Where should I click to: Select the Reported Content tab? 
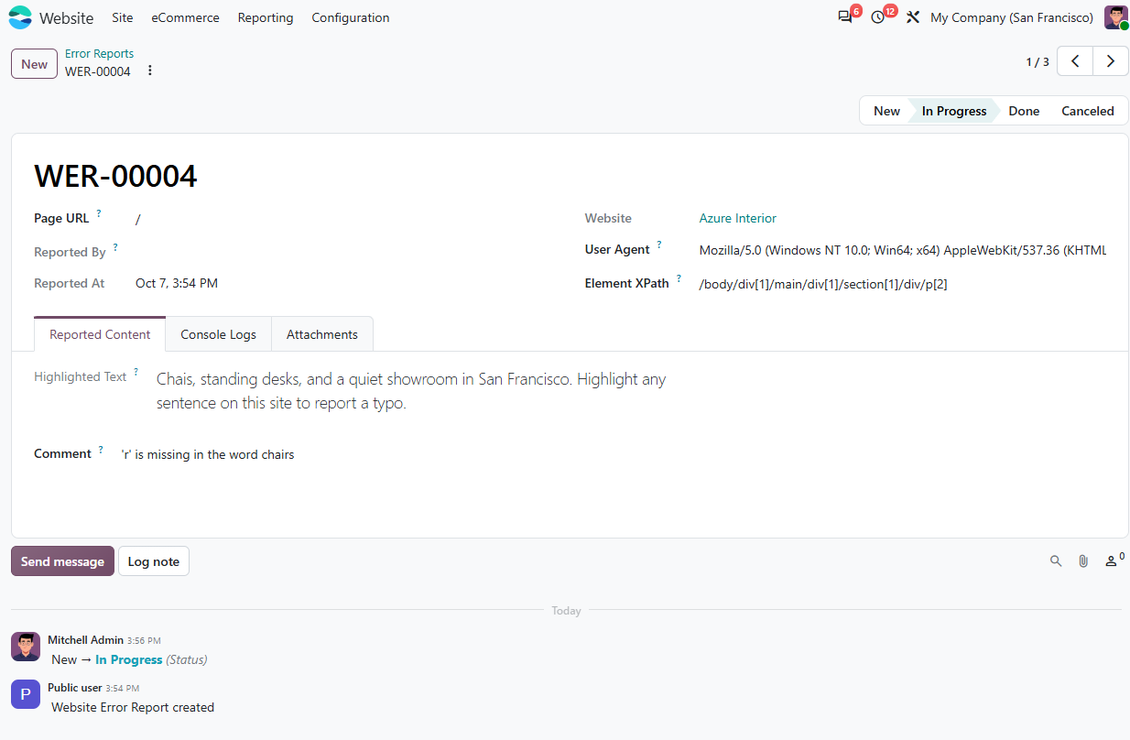(x=99, y=334)
